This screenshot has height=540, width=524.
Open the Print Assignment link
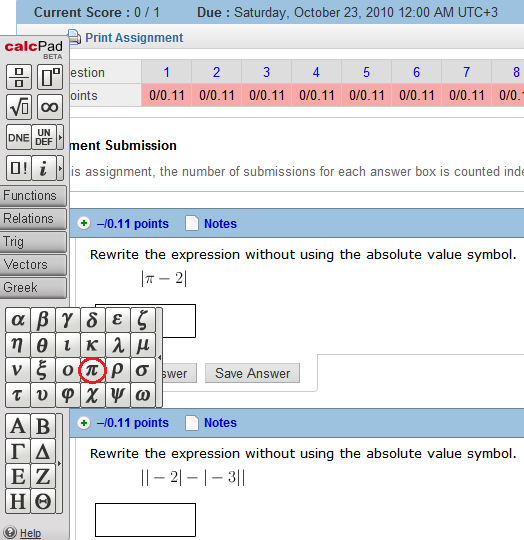pyautogui.click(x=134, y=38)
